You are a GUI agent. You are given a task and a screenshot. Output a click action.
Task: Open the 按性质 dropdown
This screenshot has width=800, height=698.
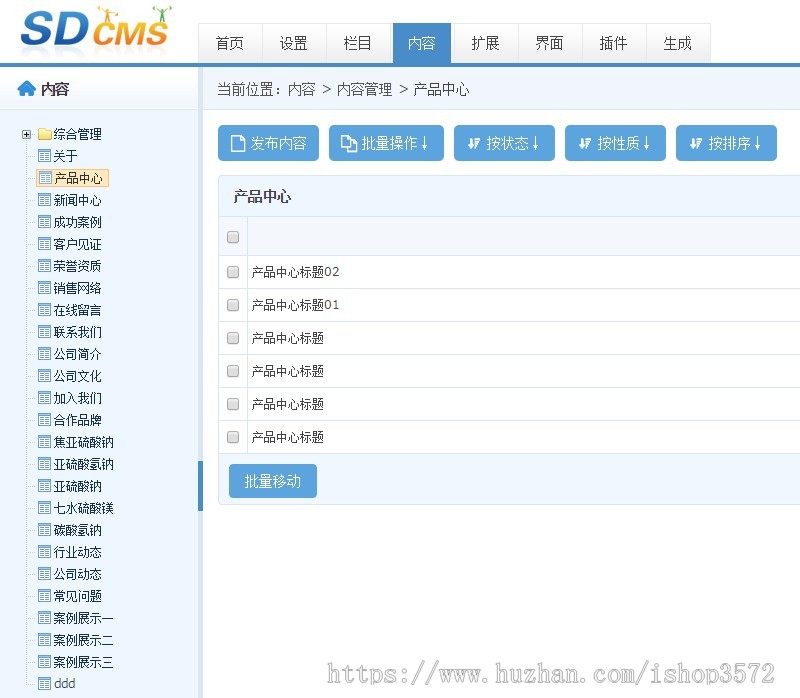615,143
